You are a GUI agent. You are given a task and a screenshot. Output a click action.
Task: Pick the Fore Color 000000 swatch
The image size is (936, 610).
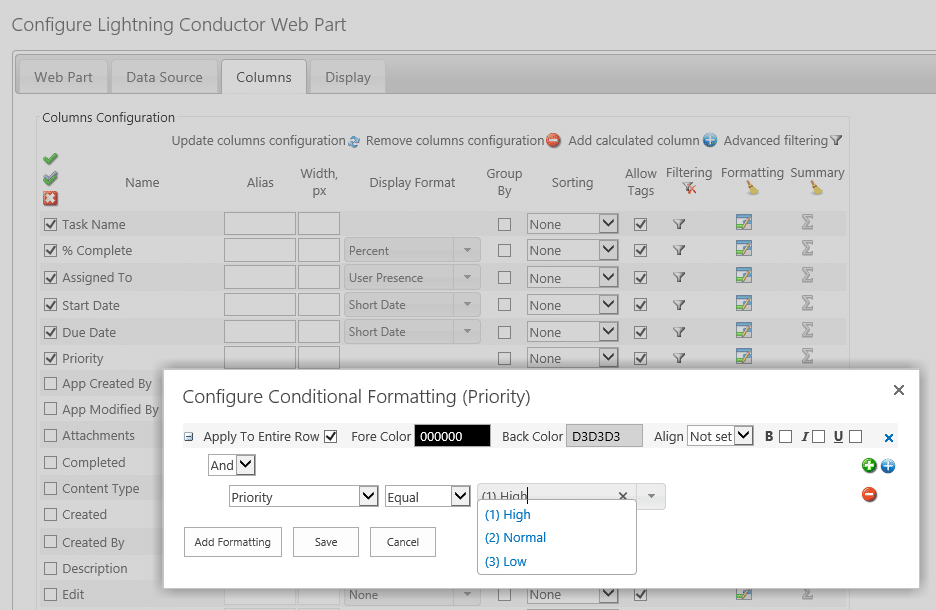452,436
